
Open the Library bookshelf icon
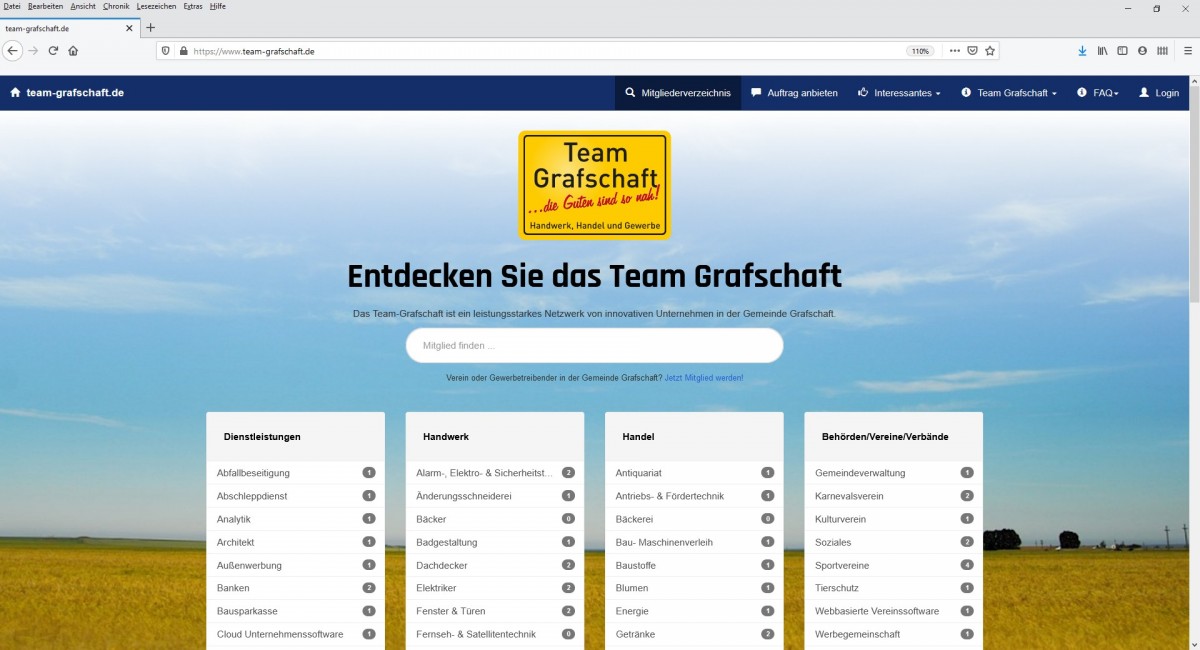pyautogui.click(x=1102, y=51)
